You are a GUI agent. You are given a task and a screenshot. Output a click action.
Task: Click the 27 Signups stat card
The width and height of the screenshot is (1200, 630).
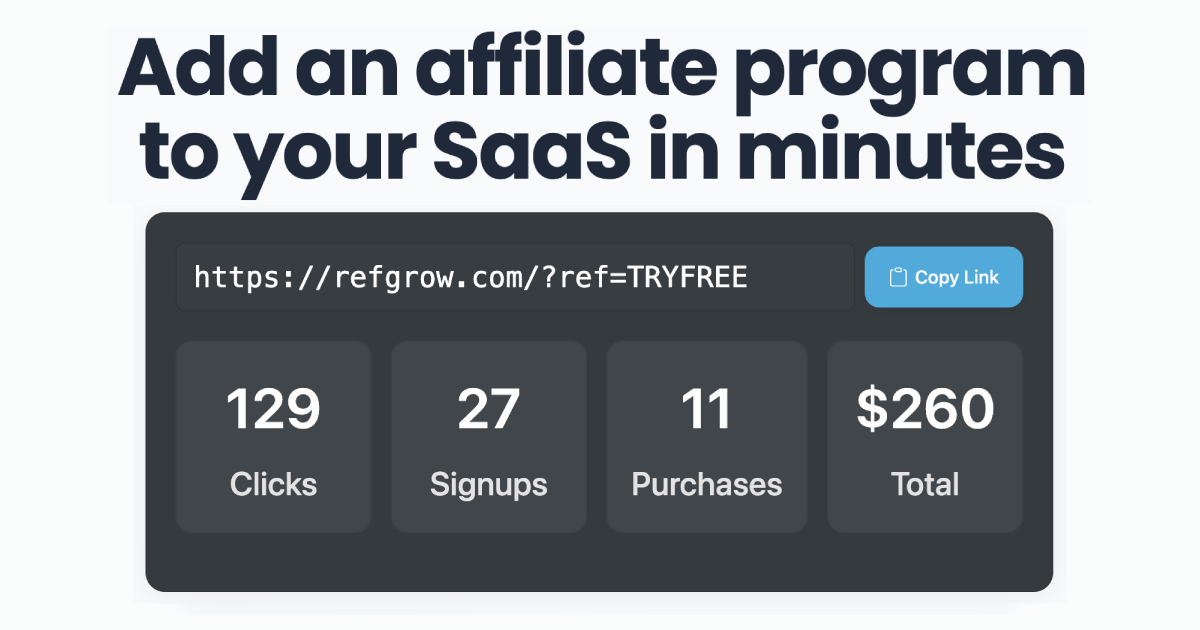click(488, 437)
